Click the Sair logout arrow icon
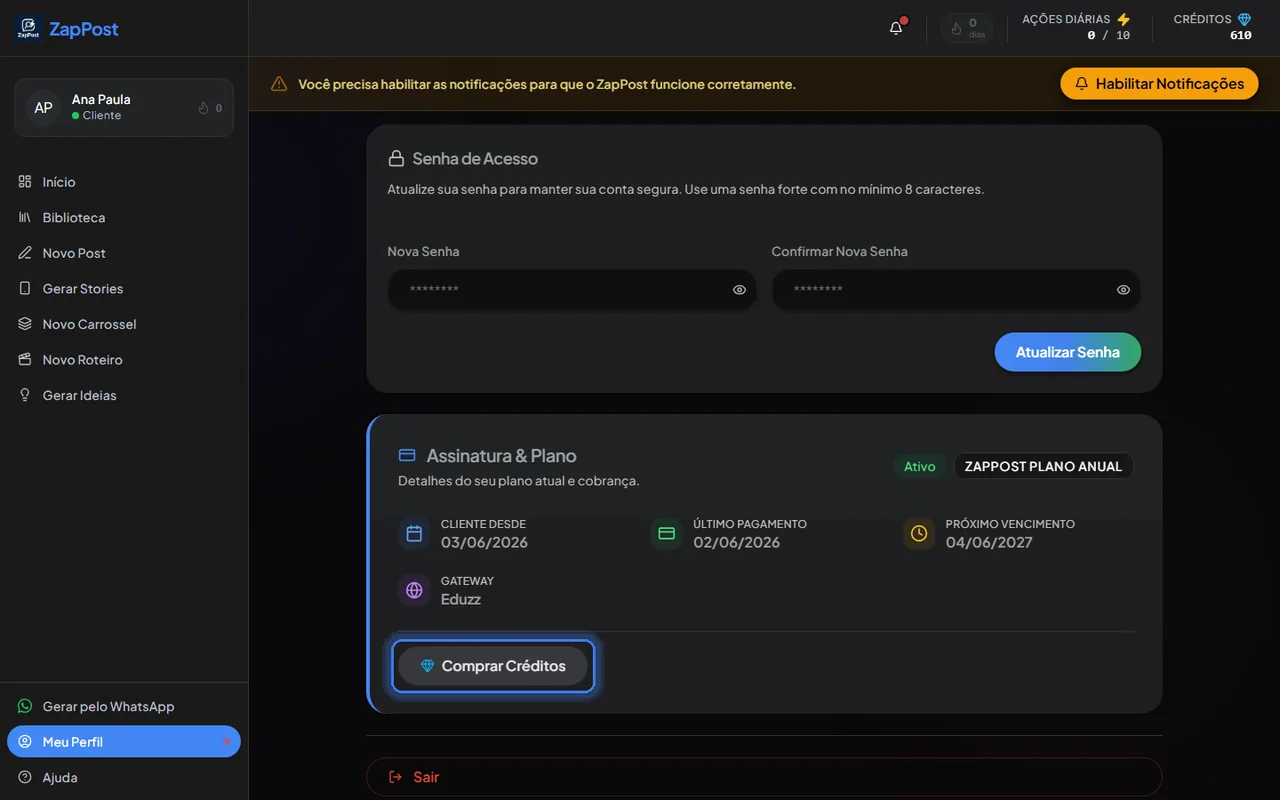1280x800 pixels. pyautogui.click(x=396, y=777)
